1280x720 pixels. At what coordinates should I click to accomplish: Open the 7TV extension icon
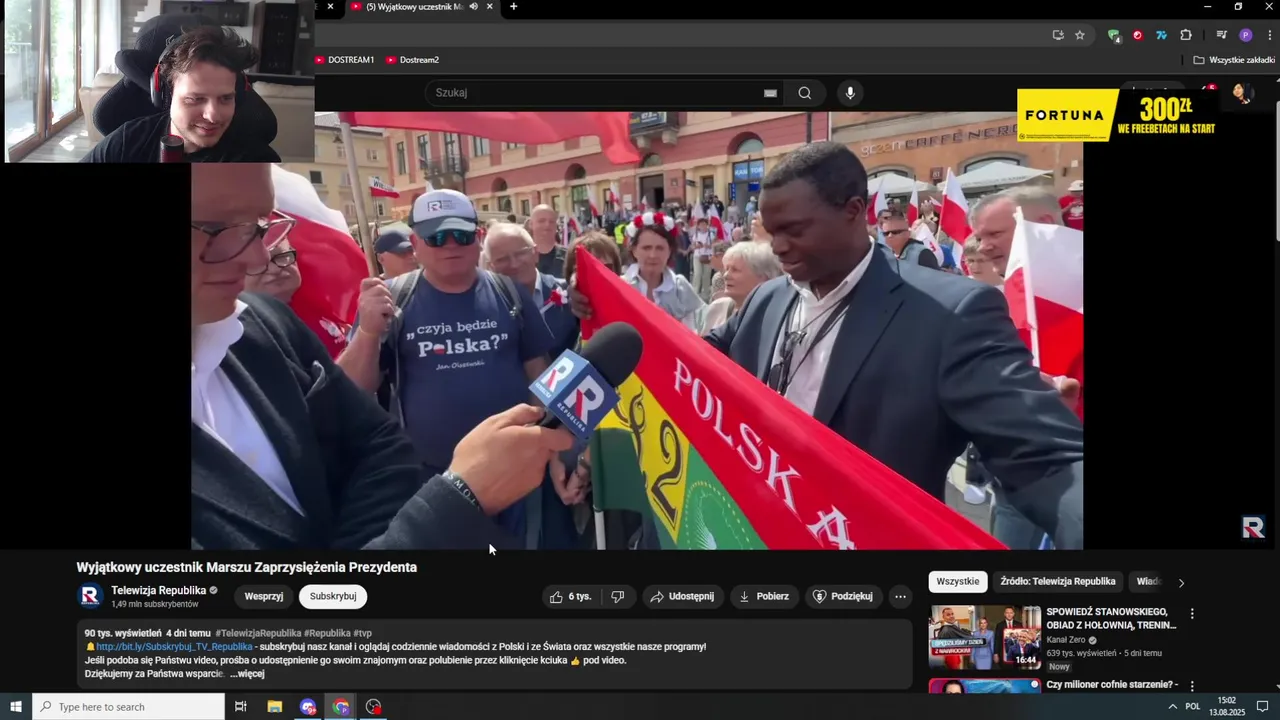(x=1161, y=35)
